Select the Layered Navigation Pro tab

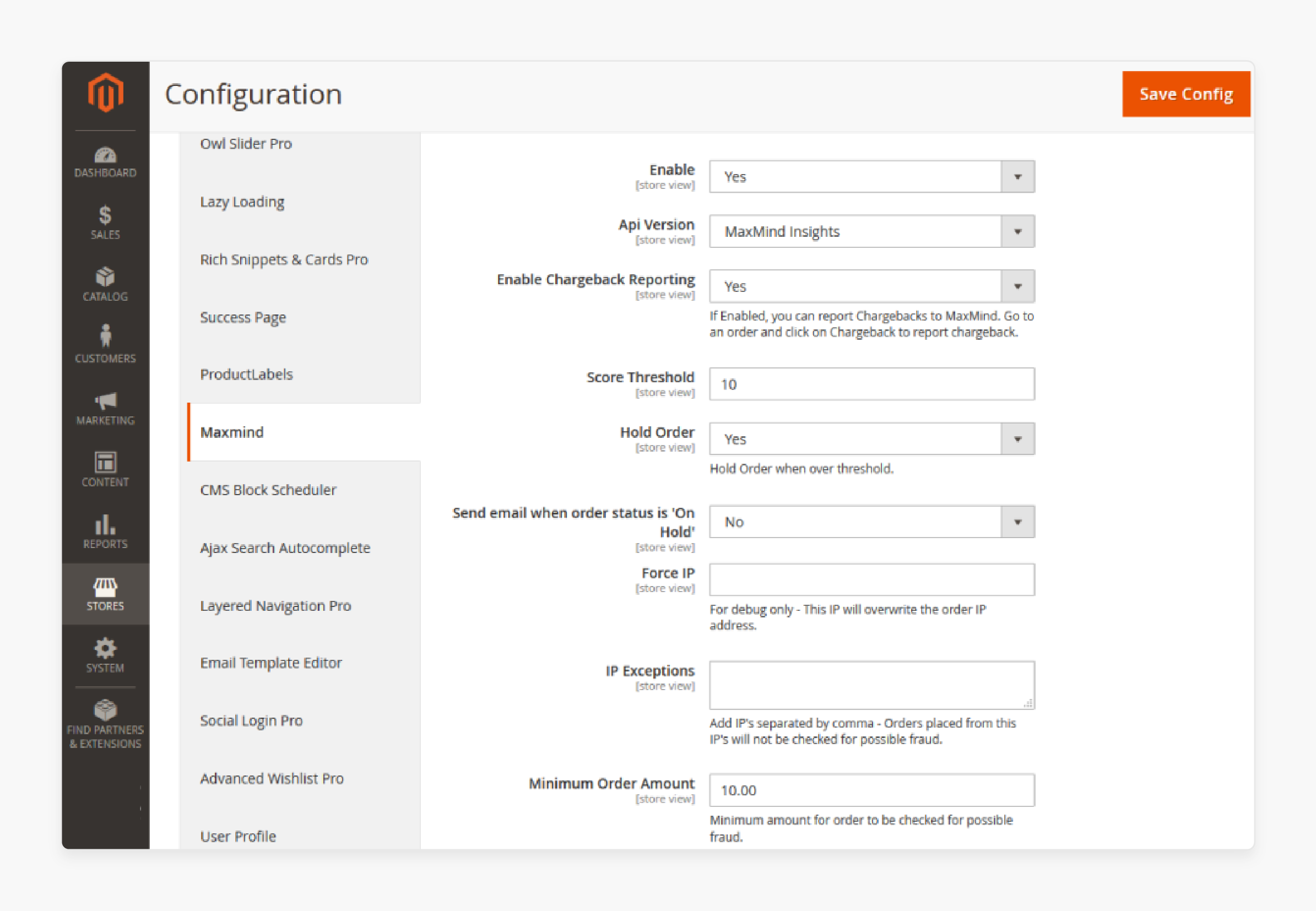pos(275,606)
